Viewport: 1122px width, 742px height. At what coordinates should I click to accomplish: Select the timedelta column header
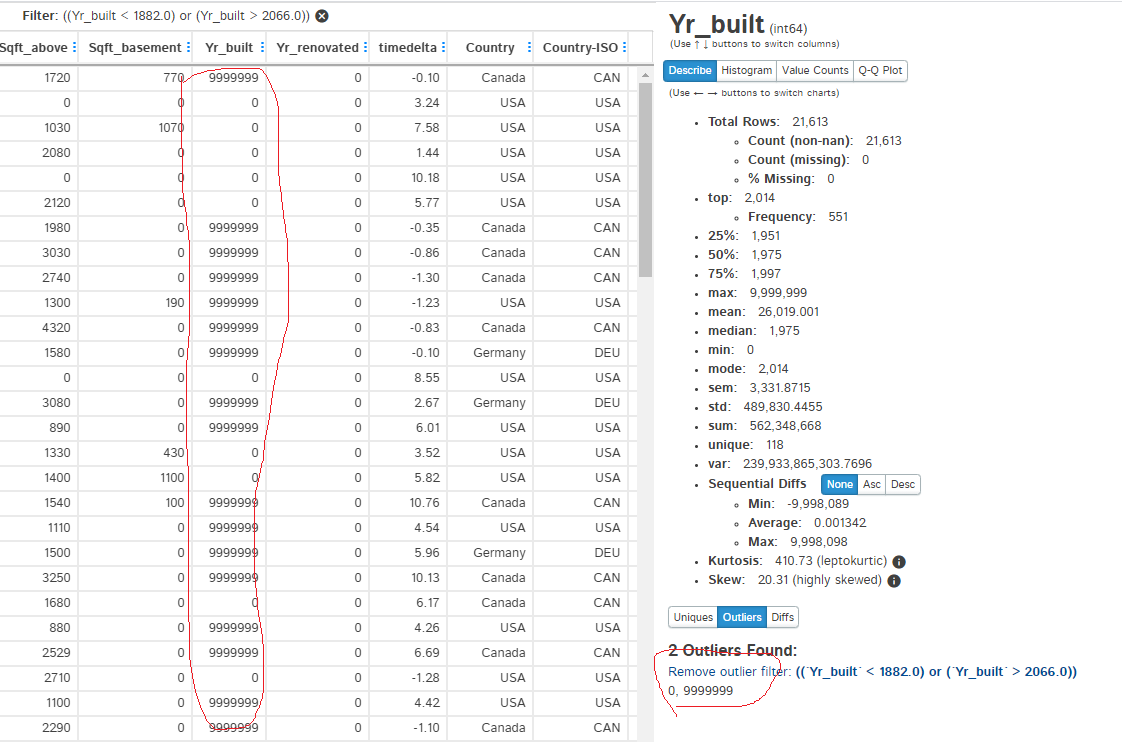coord(407,47)
